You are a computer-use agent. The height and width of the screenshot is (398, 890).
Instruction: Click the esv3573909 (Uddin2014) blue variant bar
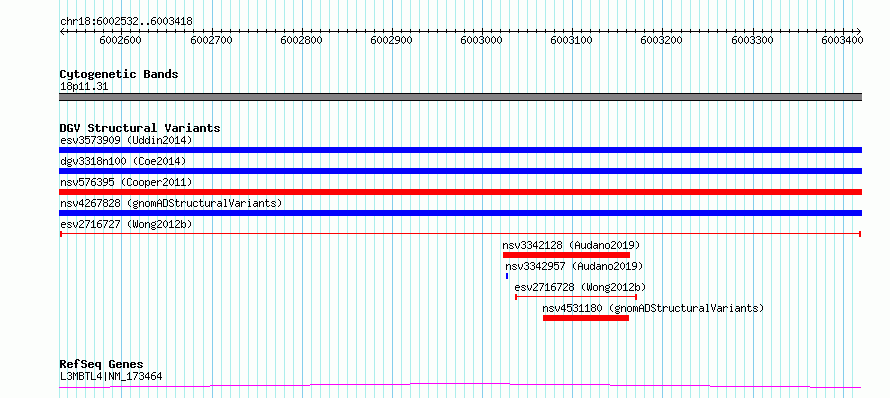point(460,150)
